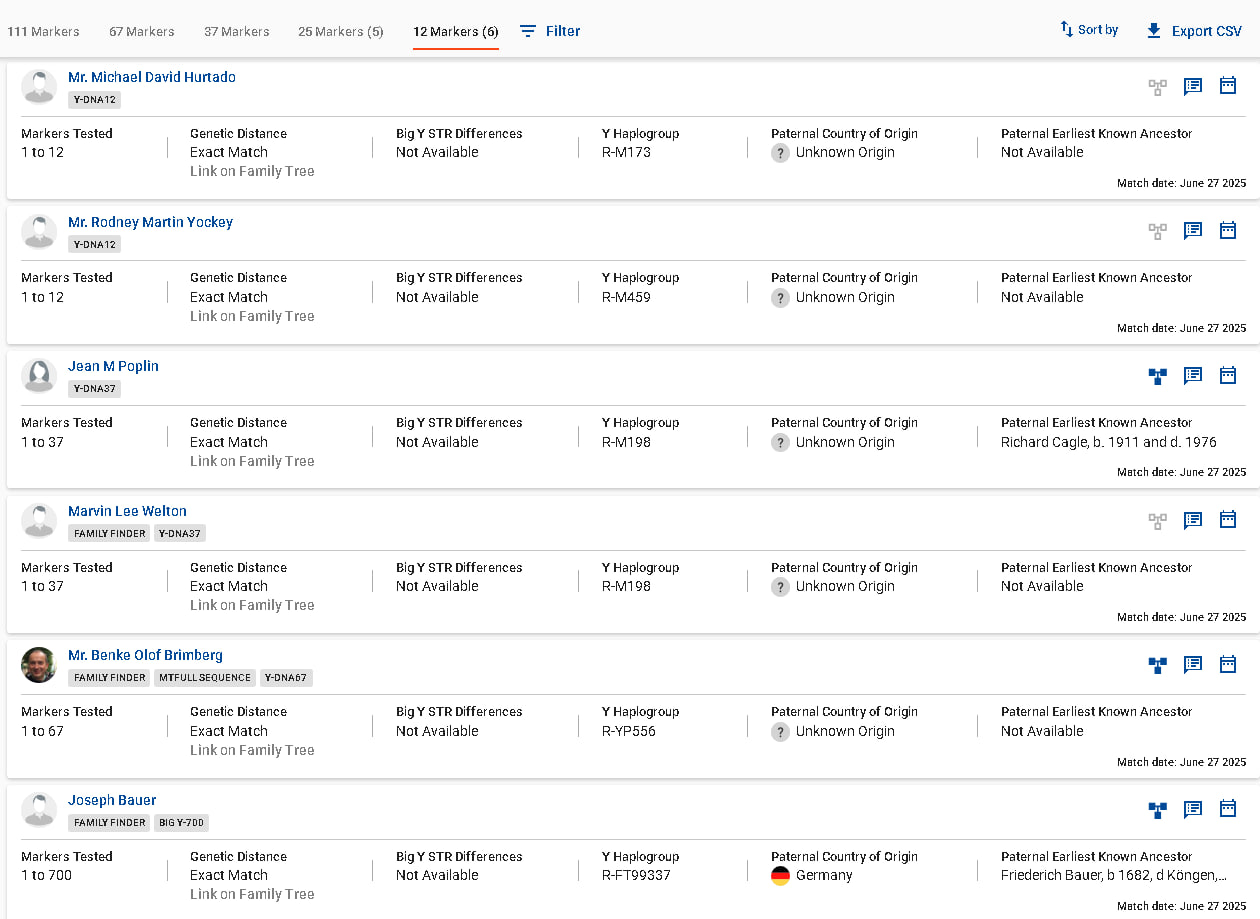Click FAMILY FINDER badge under Marvin Lee Welton
1260x919 pixels.
[110, 534]
